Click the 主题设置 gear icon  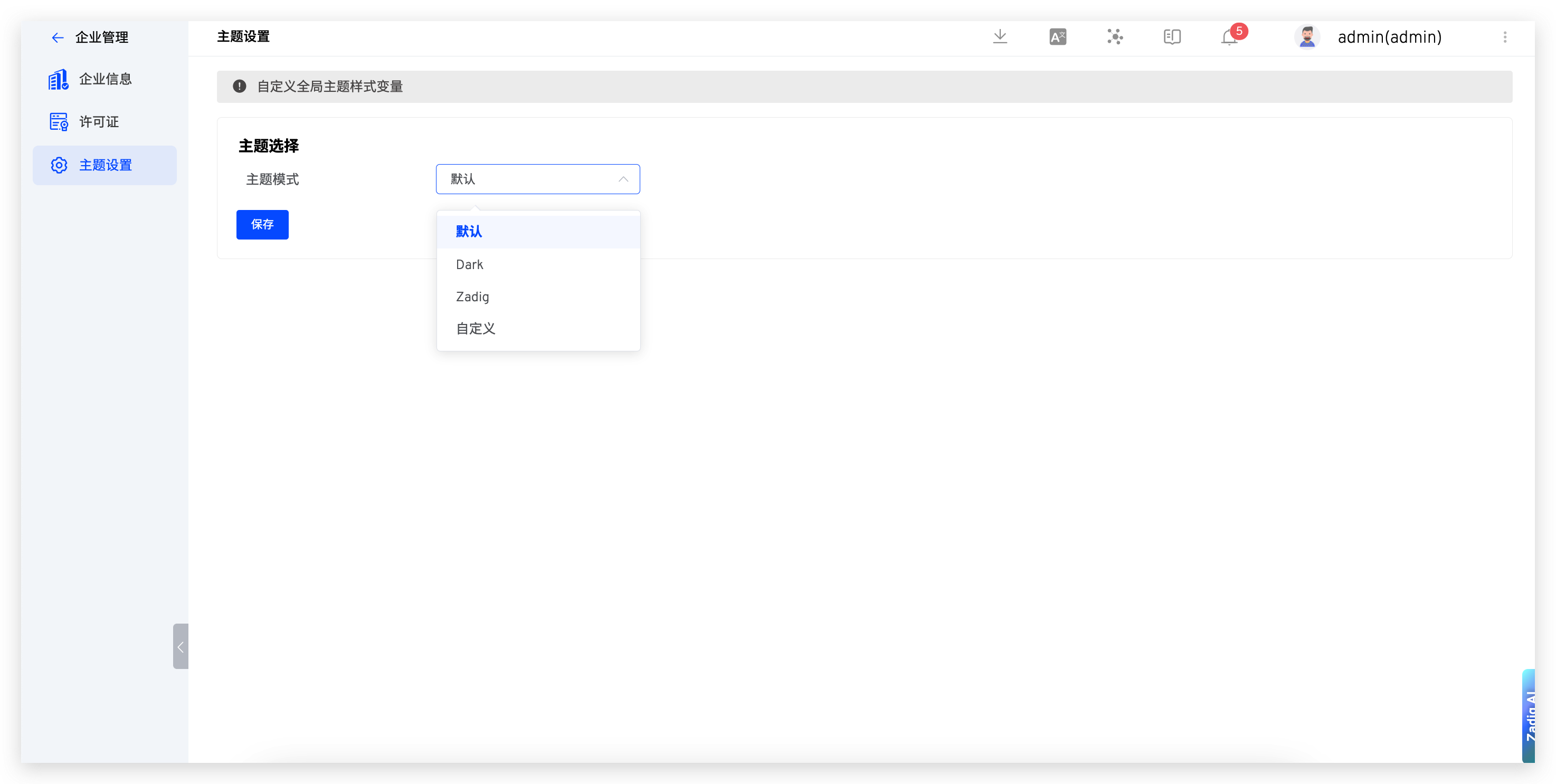[x=59, y=165]
